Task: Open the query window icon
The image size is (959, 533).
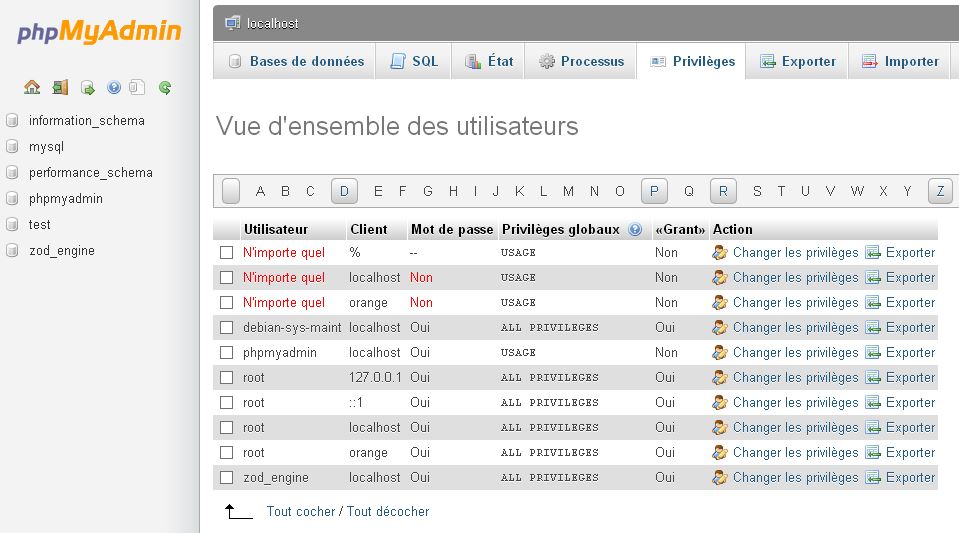Action: pos(87,88)
